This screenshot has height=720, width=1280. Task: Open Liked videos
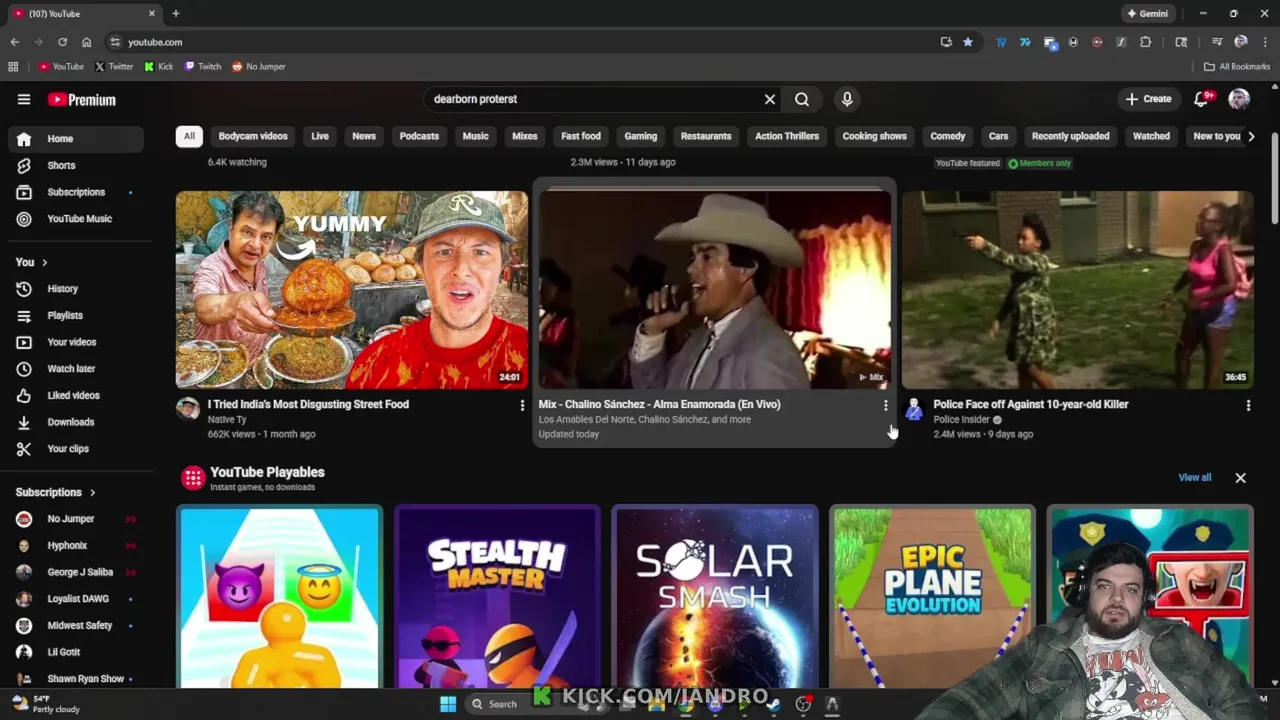[76, 395]
